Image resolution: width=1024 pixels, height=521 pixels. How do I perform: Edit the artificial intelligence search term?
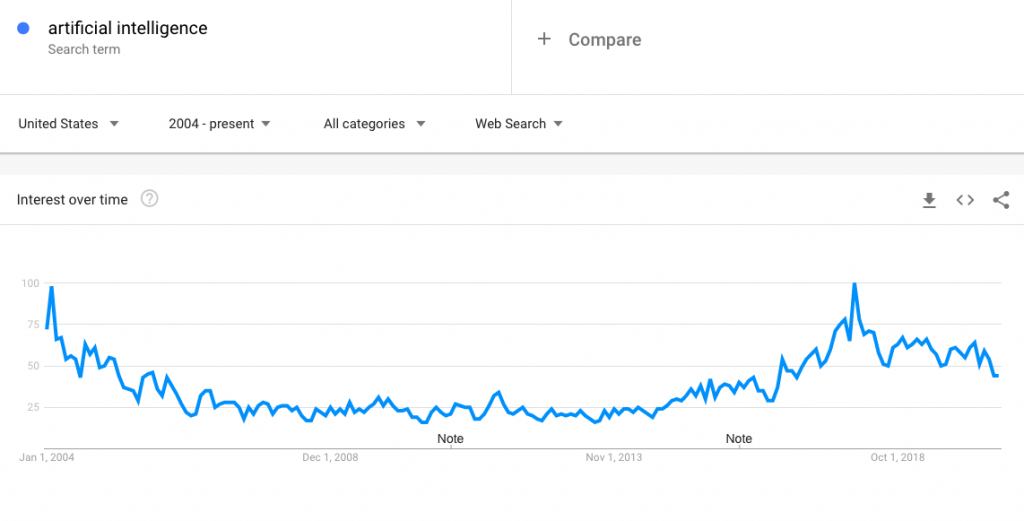coord(128,28)
